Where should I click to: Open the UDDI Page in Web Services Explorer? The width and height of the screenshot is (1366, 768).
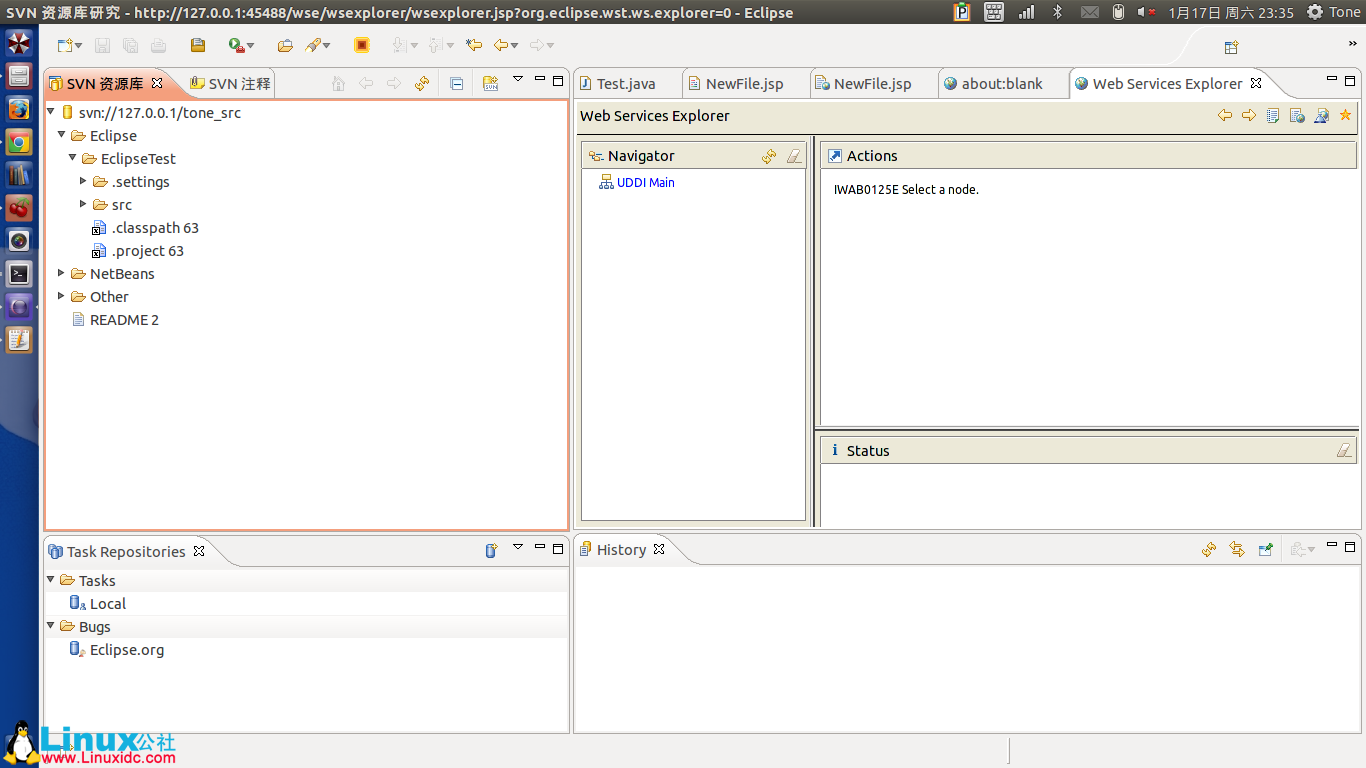tap(1273, 115)
